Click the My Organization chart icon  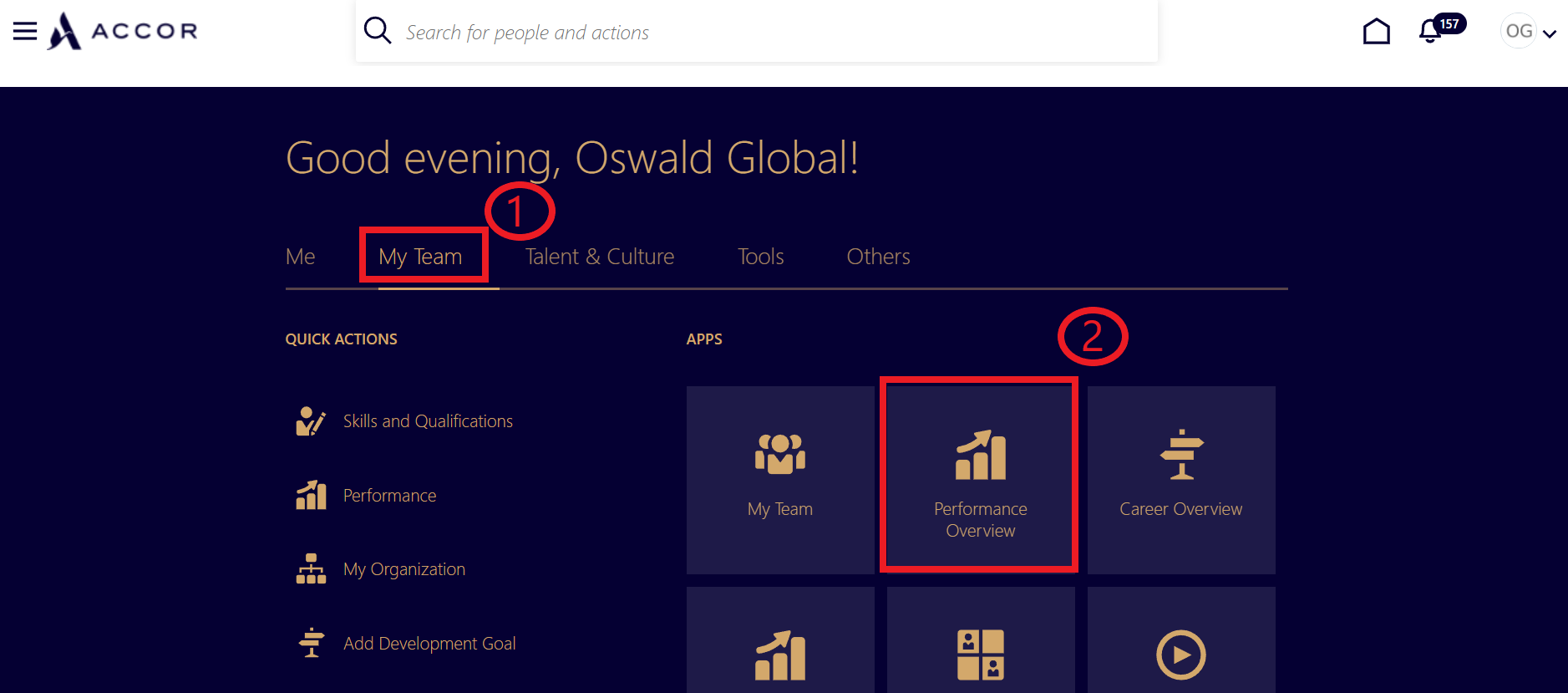point(311,568)
